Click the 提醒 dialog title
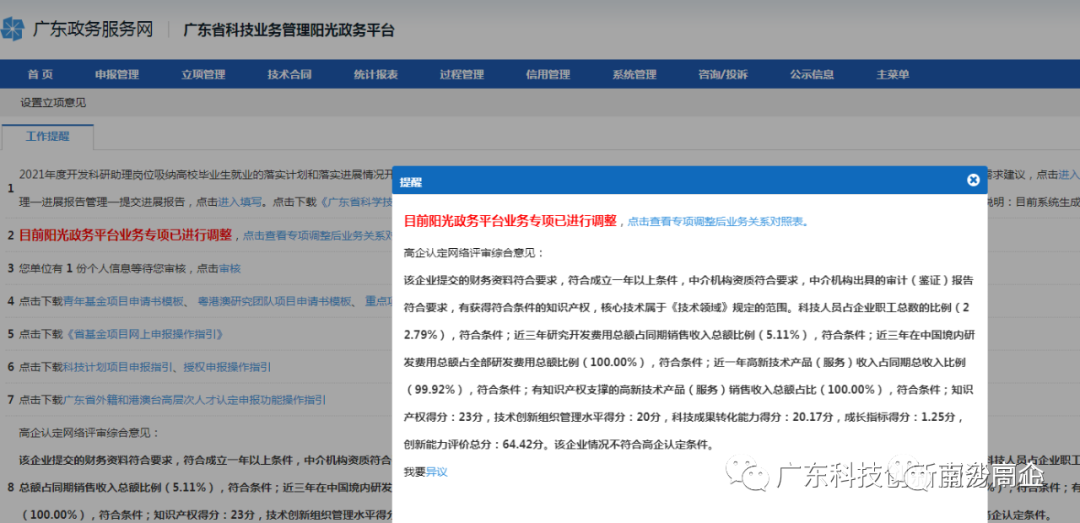This screenshot has width=1080, height=523. [x=411, y=183]
